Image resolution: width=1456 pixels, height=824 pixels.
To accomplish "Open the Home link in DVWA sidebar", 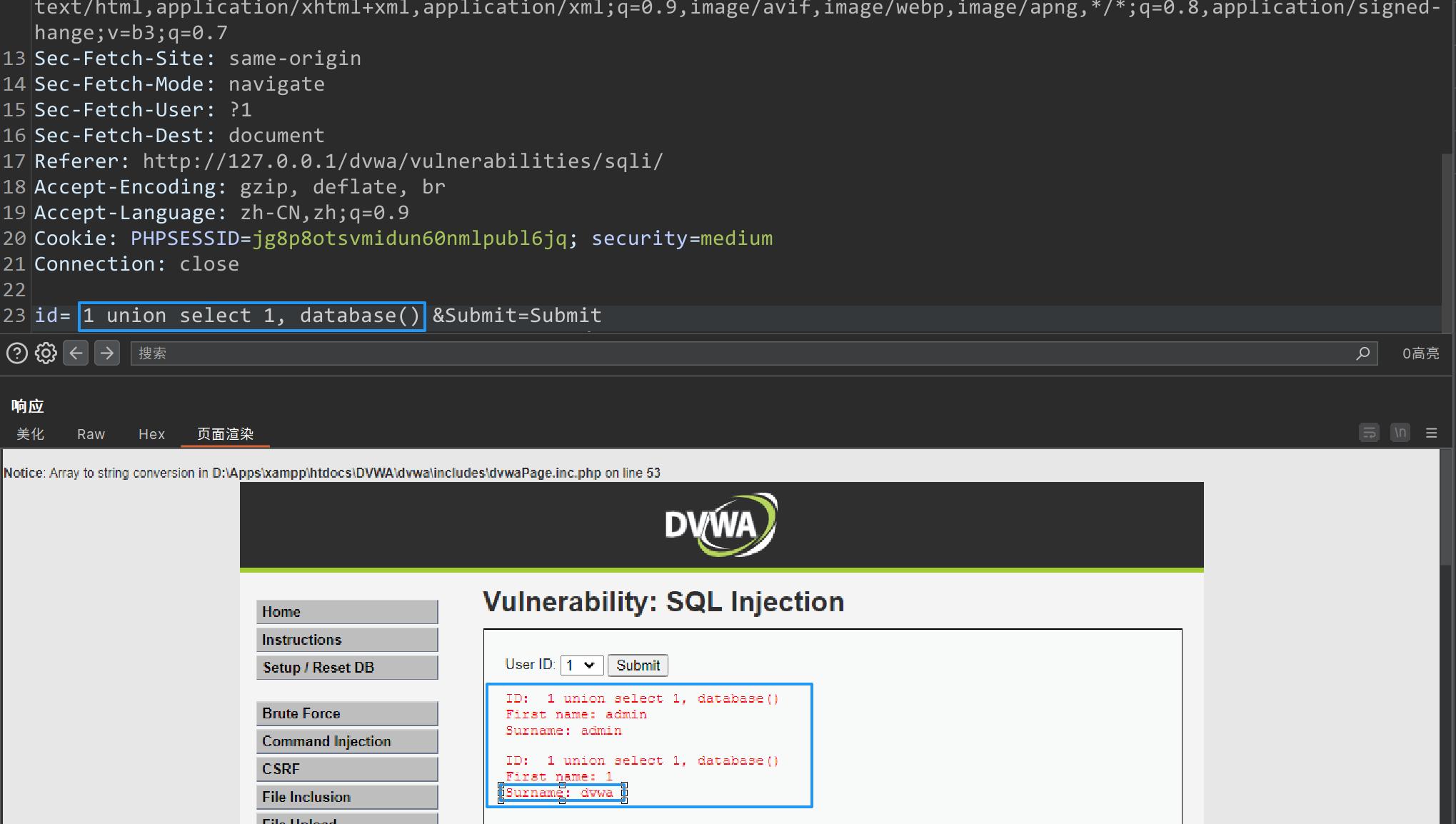I will (x=347, y=611).
